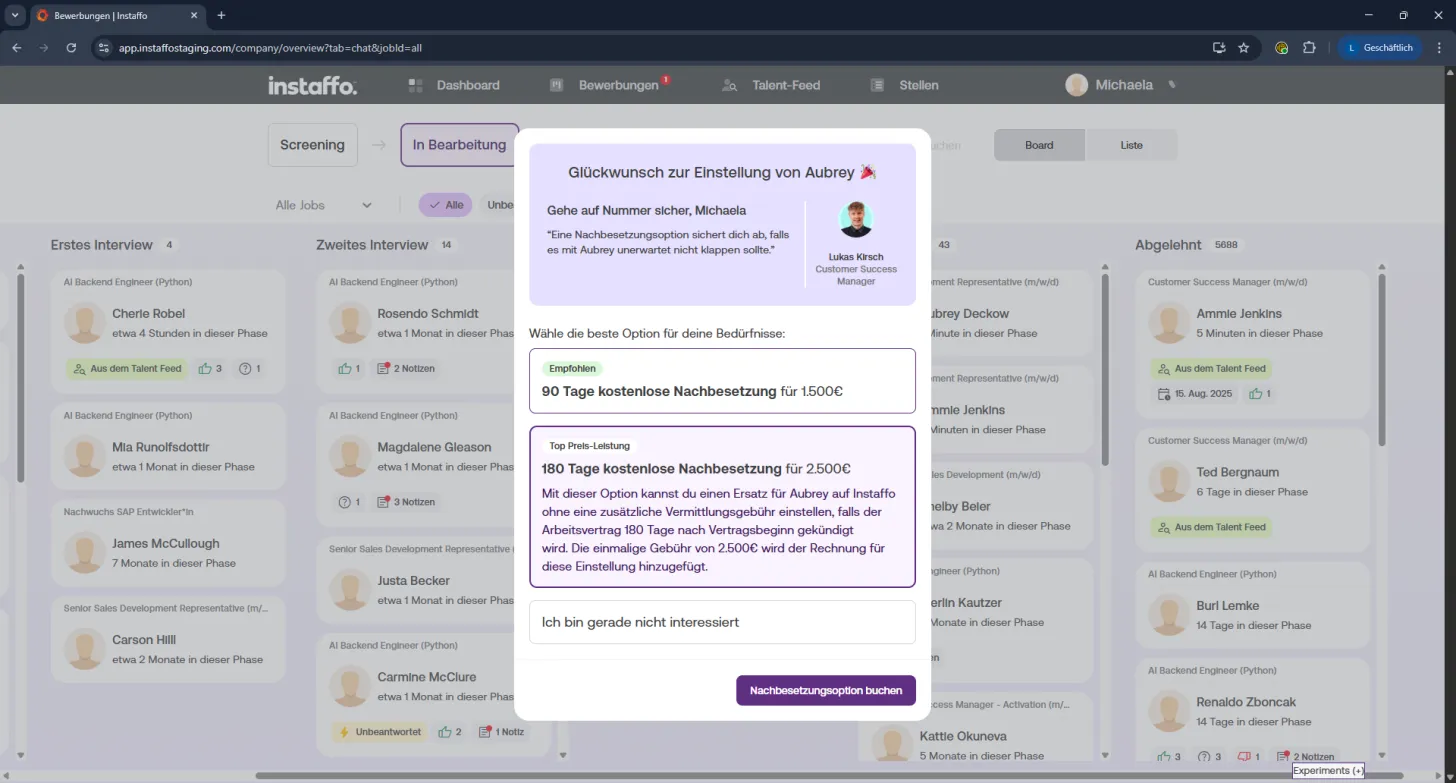The height and width of the screenshot is (783, 1456).
Task: Select the 90 Tage kostenlose Nachbesetzung option
Action: coord(722,381)
